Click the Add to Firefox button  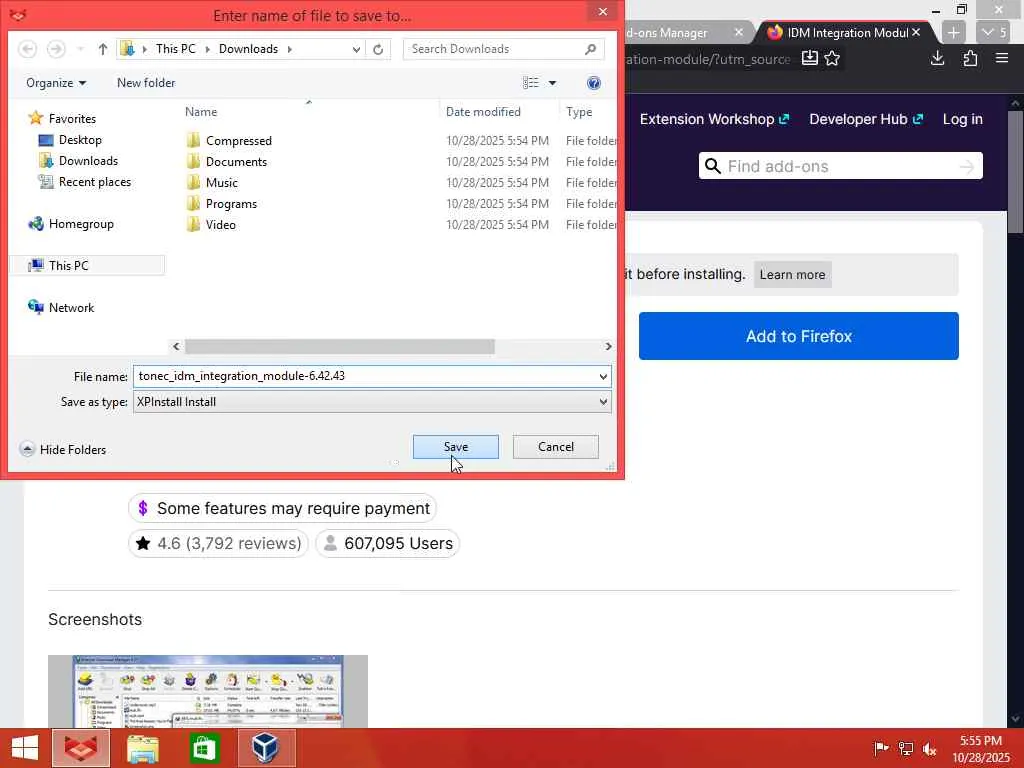pos(799,336)
